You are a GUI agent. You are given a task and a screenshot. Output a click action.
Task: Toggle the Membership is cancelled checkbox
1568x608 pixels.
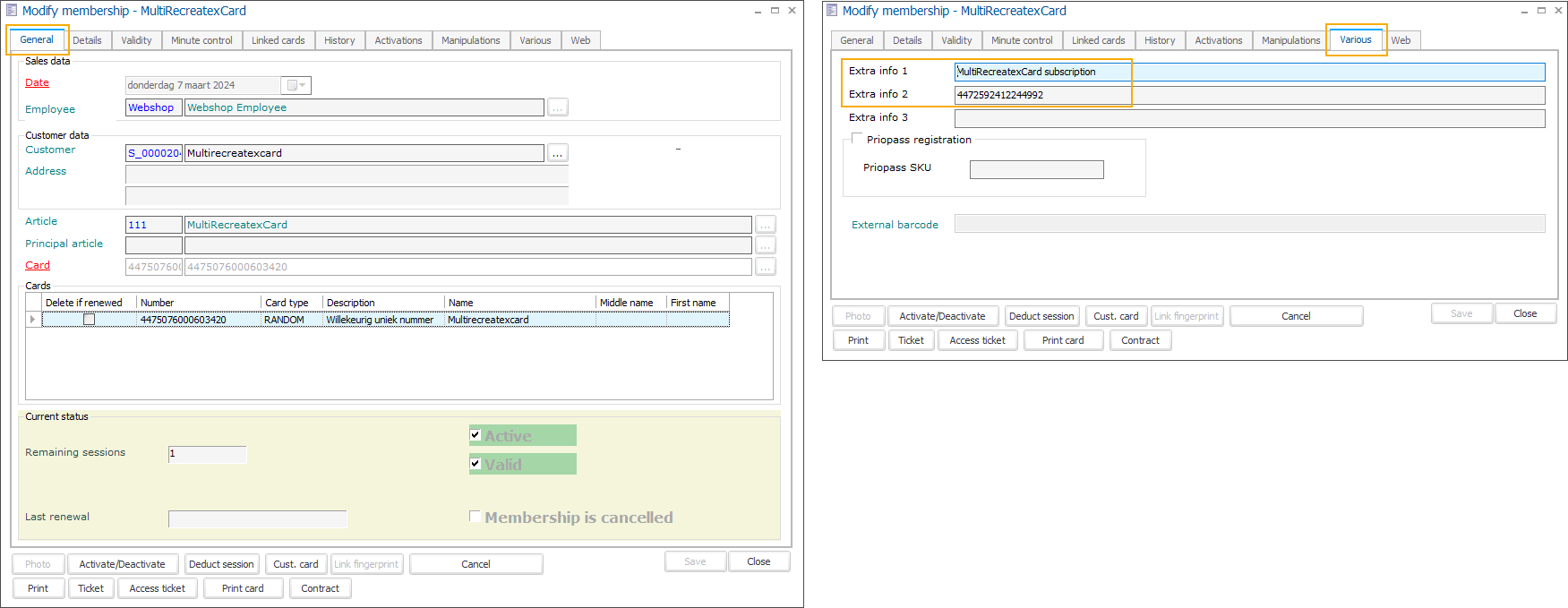475,517
